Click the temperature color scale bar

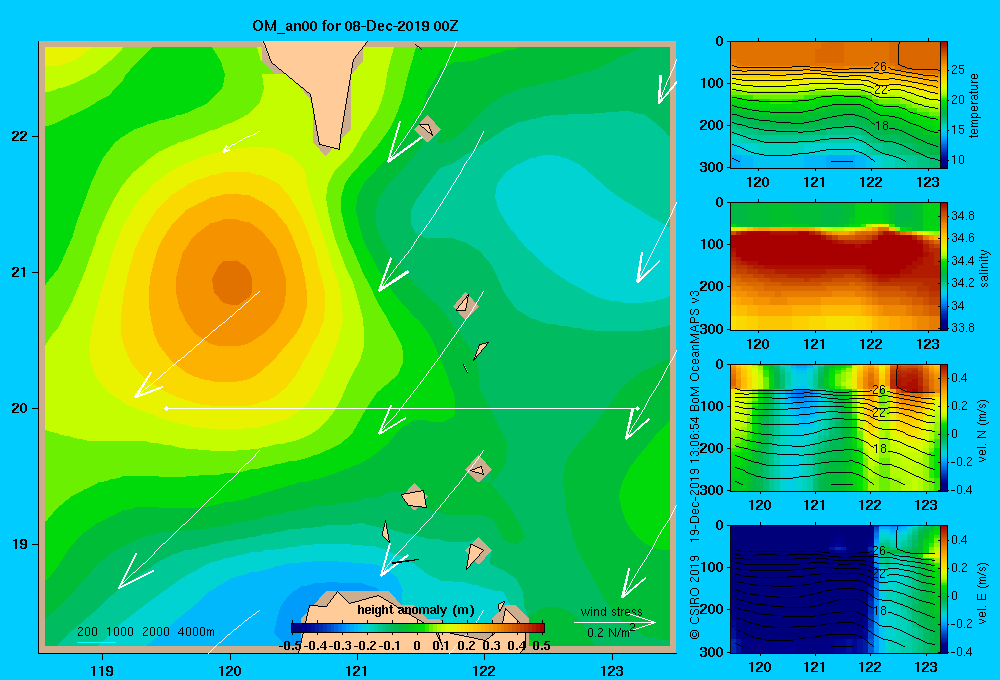[x=944, y=104]
